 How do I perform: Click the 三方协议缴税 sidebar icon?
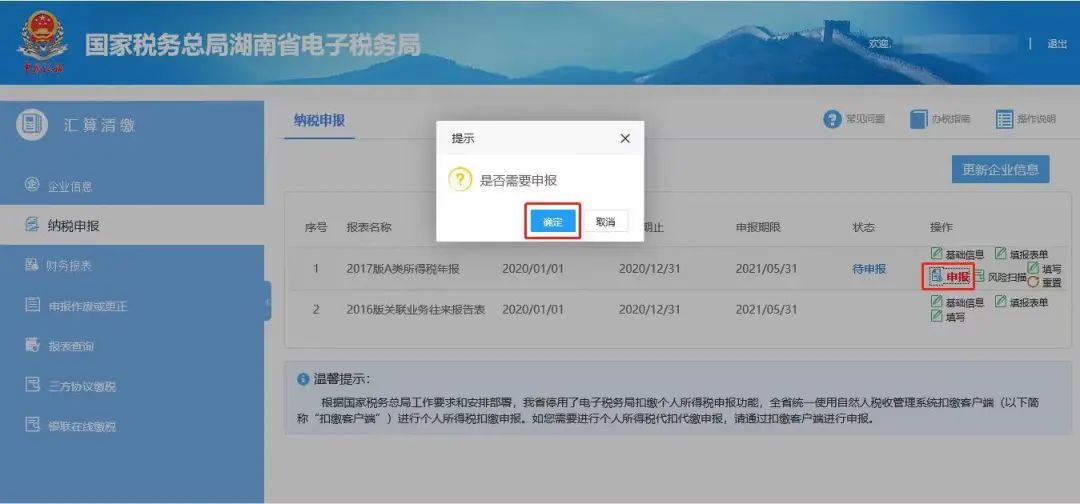tap(32, 384)
